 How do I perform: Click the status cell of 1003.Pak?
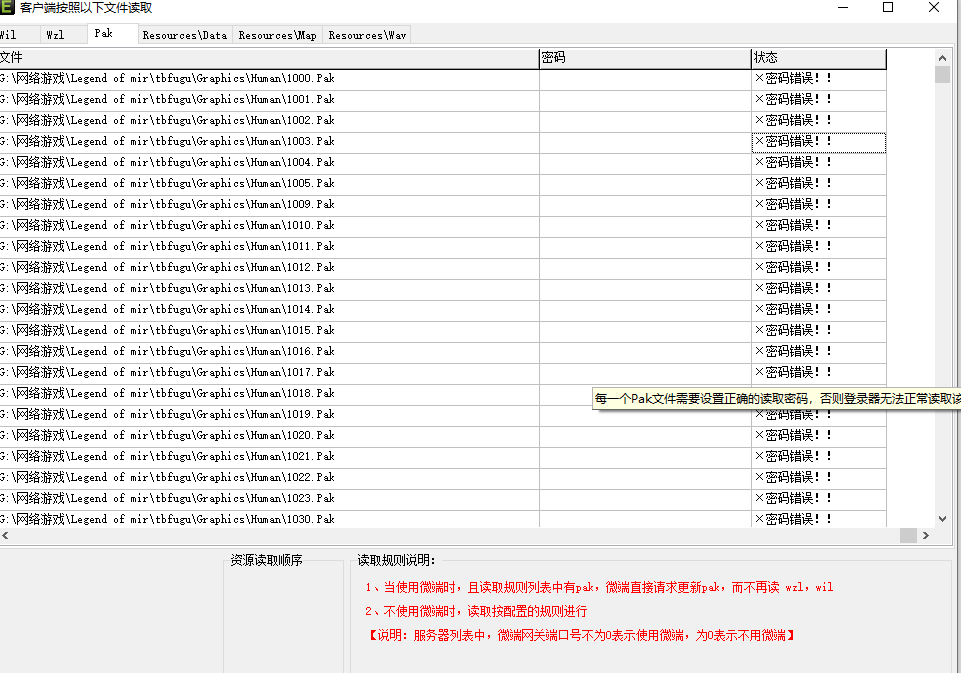click(x=818, y=142)
